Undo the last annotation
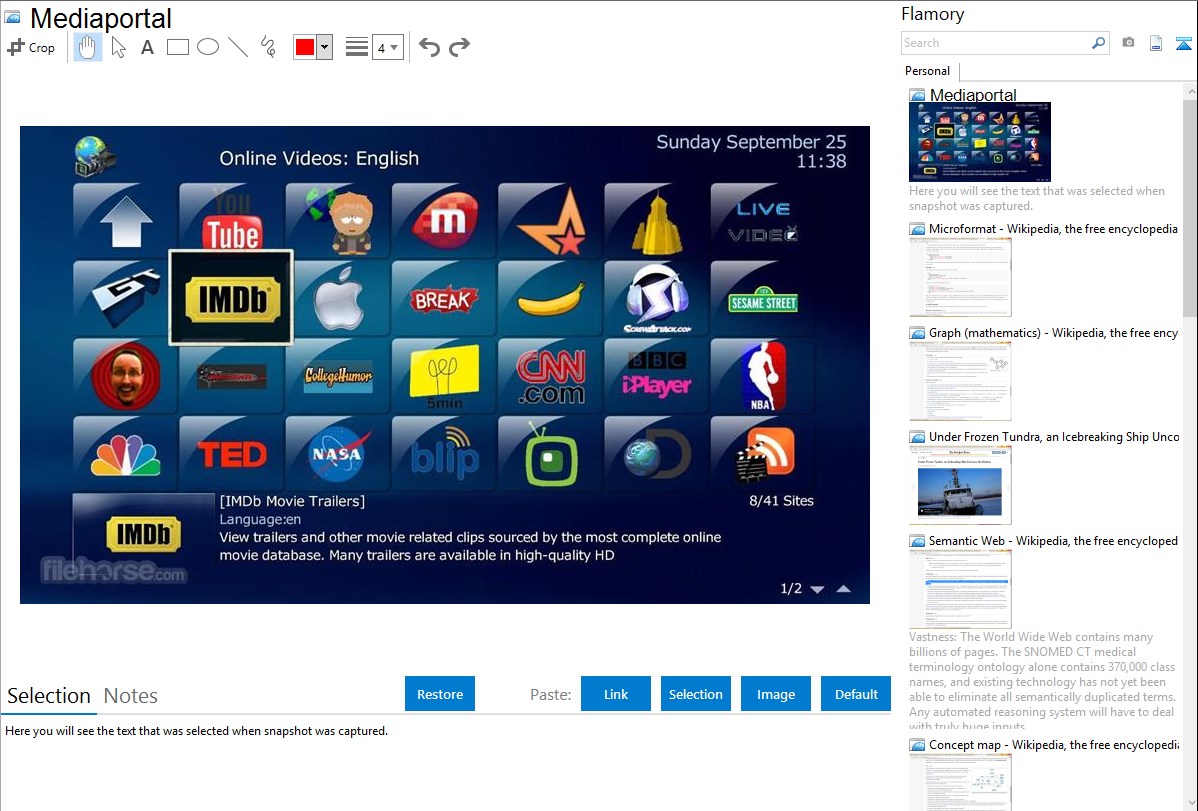1198x811 pixels. point(429,47)
